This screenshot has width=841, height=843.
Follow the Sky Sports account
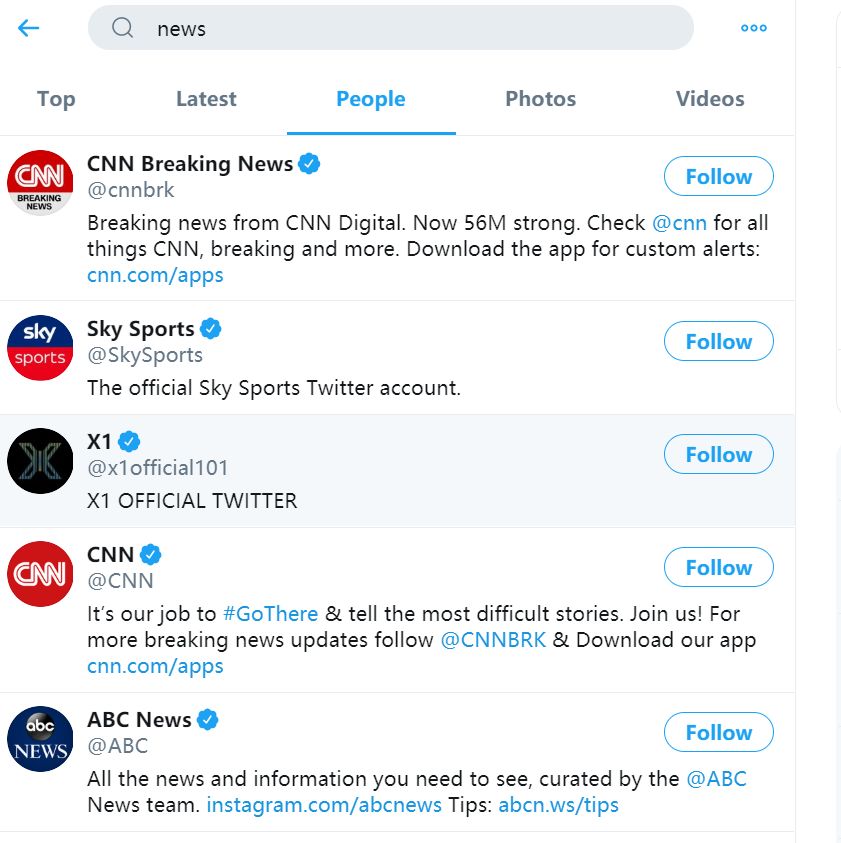tap(718, 342)
